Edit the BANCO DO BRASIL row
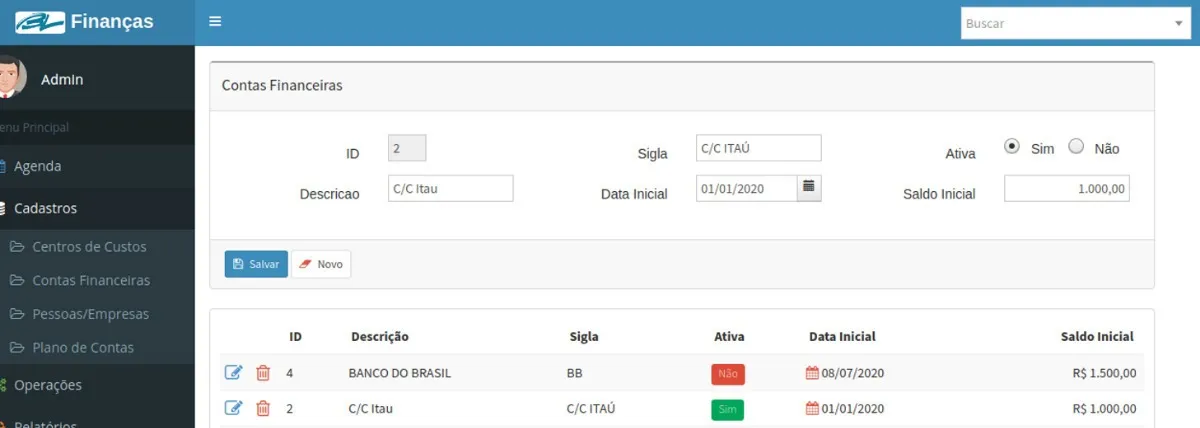The width and height of the screenshot is (1200, 428). pyautogui.click(x=233, y=373)
